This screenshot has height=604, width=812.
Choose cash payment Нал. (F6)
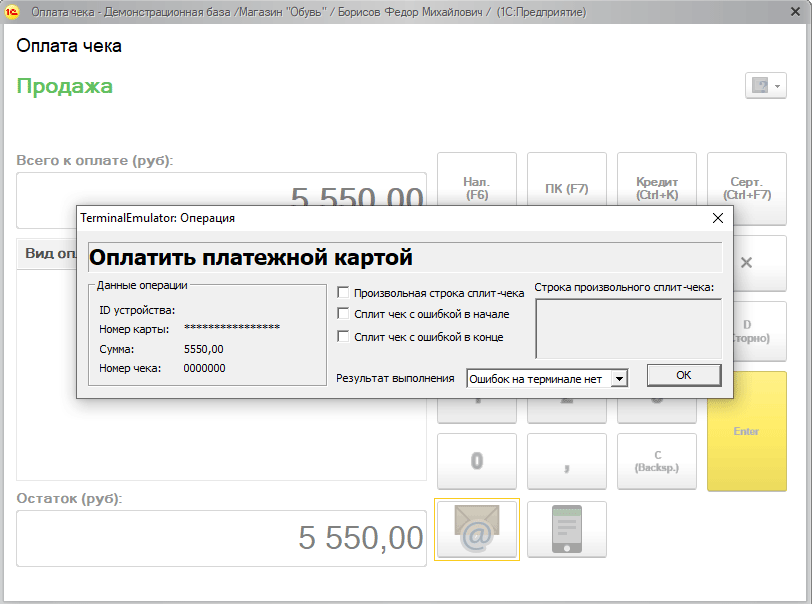[477, 180]
